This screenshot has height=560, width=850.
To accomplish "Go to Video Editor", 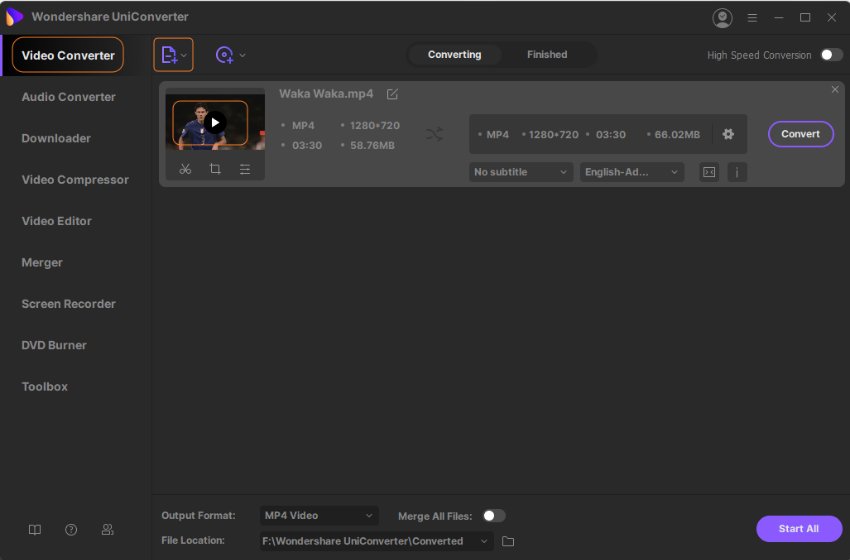I will click(56, 221).
